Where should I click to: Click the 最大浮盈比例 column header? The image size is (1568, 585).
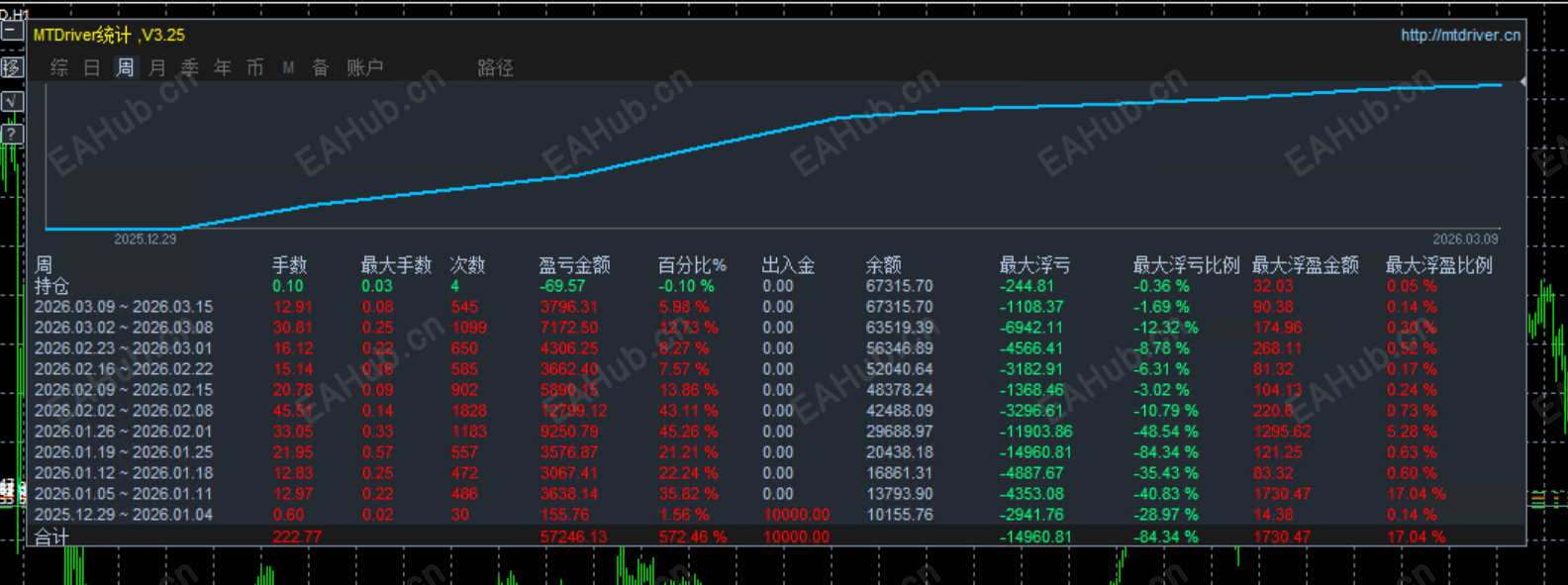[1438, 264]
